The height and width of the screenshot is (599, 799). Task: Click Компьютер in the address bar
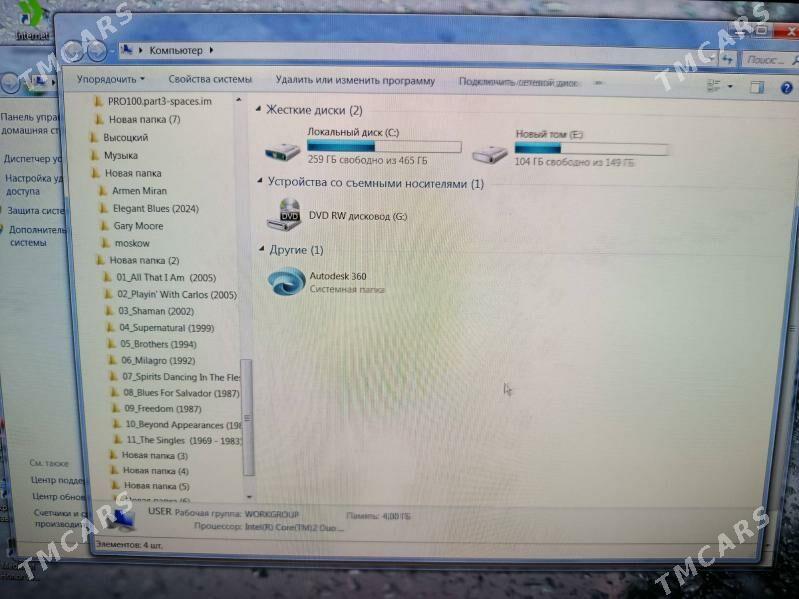coord(175,50)
